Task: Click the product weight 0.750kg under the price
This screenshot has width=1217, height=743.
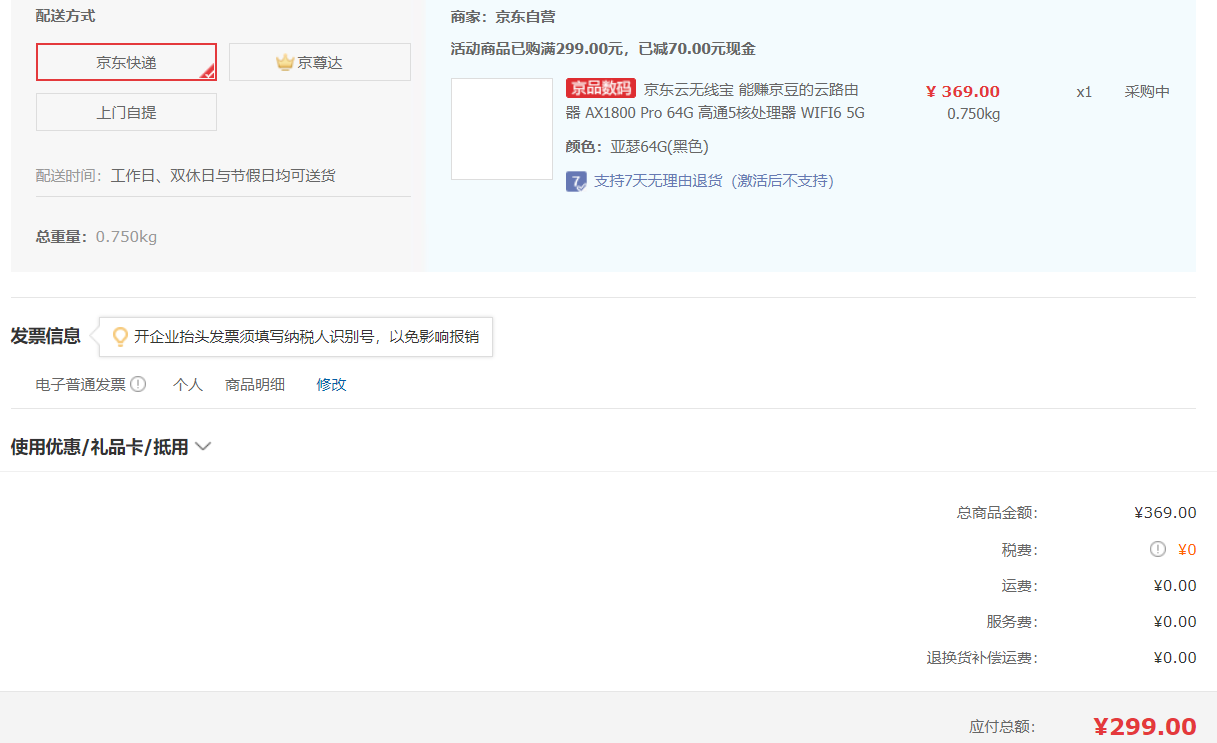Action: 974,114
